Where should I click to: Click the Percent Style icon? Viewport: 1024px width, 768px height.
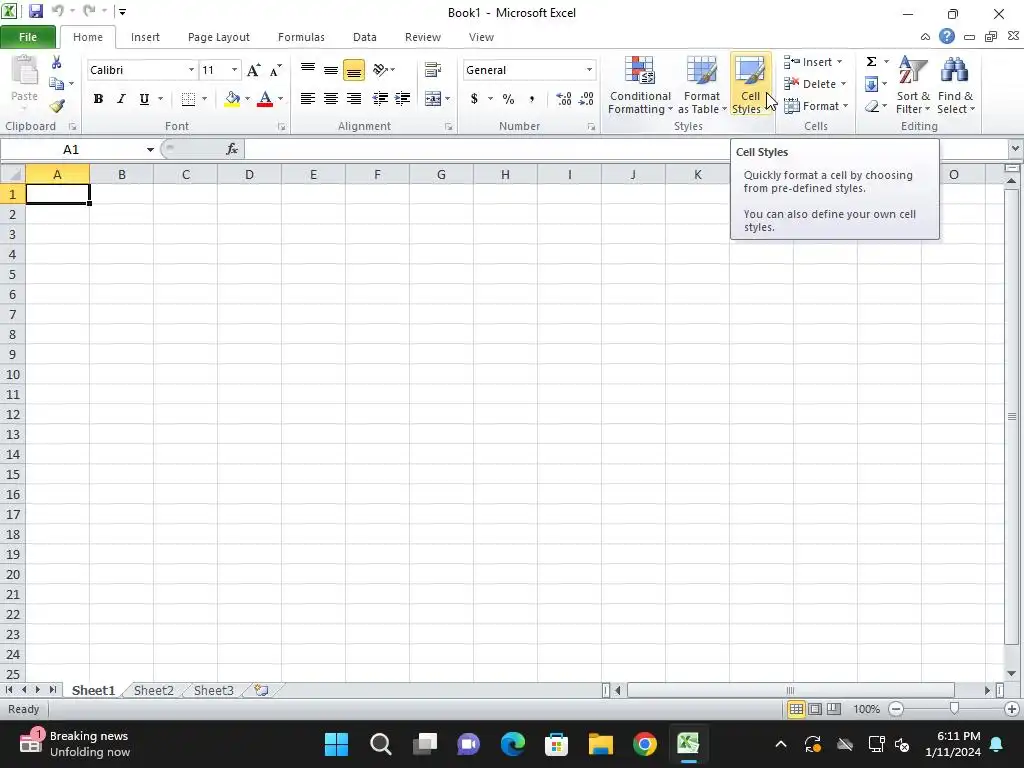(x=508, y=99)
